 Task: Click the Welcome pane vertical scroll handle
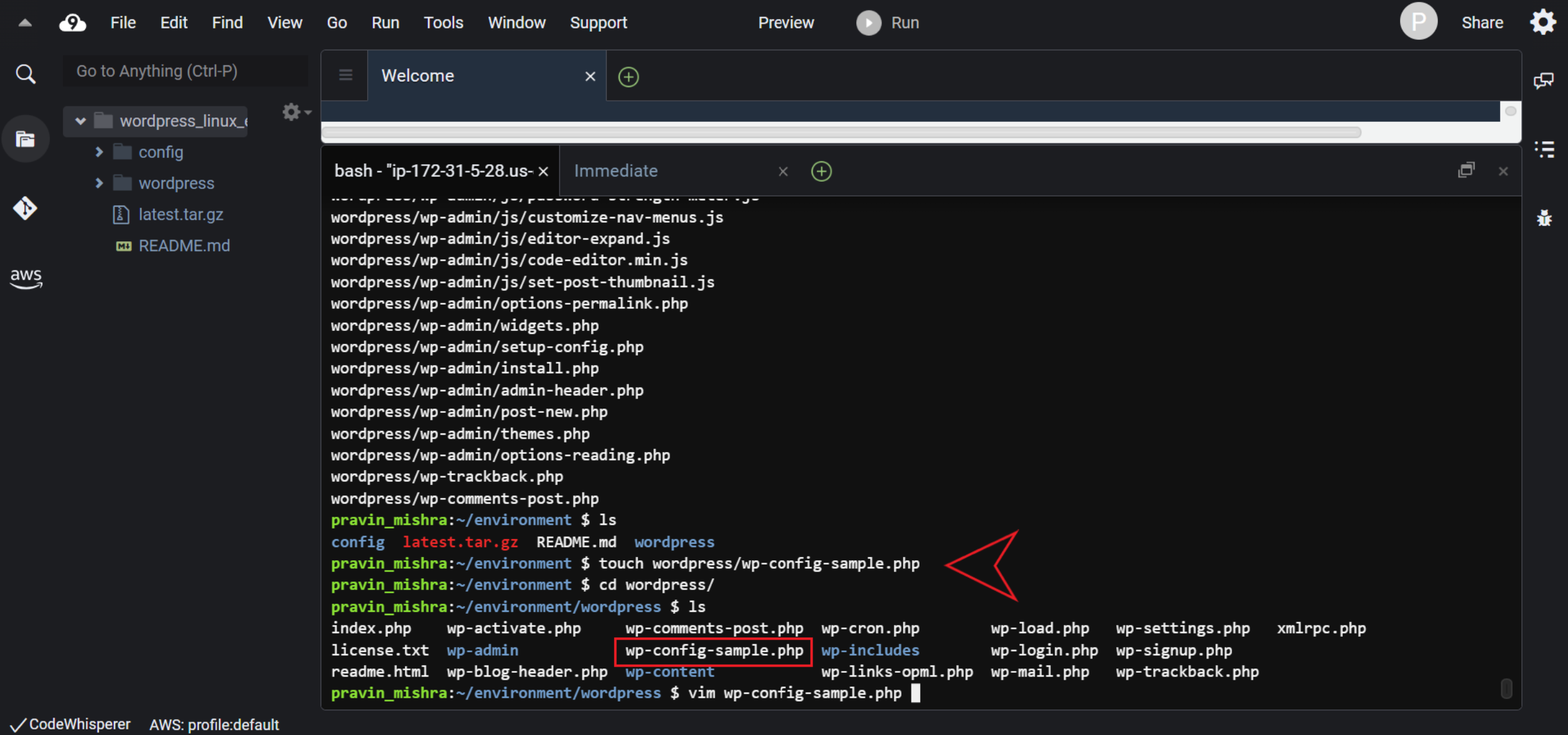coord(1510,111)
